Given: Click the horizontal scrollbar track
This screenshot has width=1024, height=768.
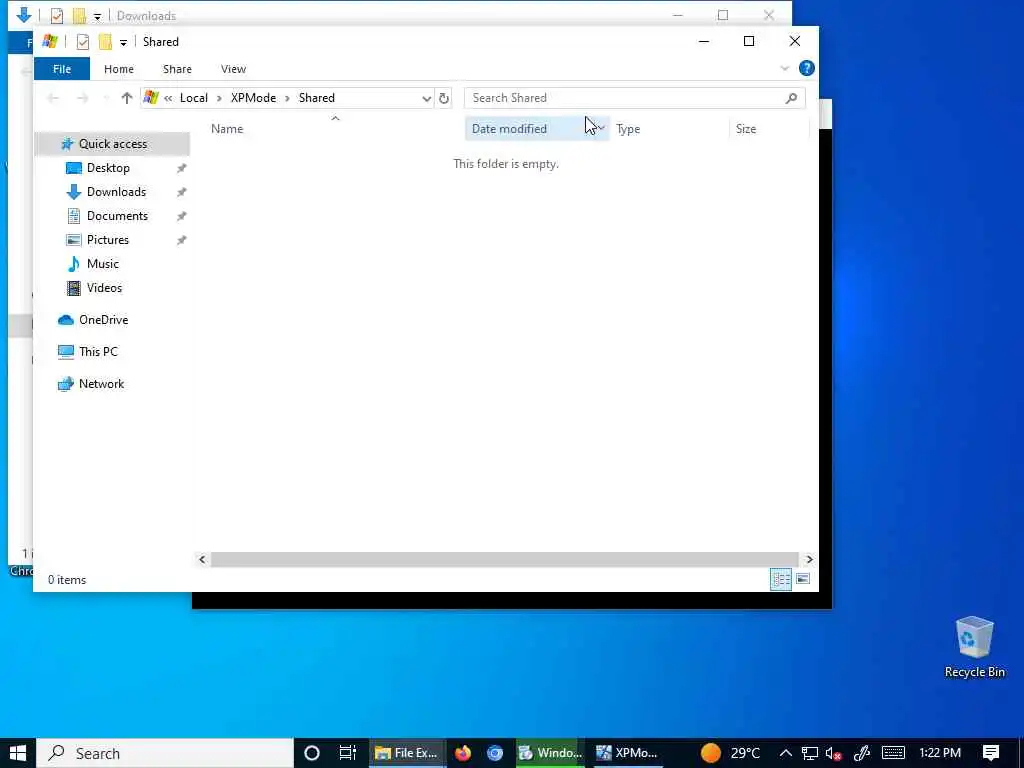Looking at the screenshot, I should tap(504, 560).
